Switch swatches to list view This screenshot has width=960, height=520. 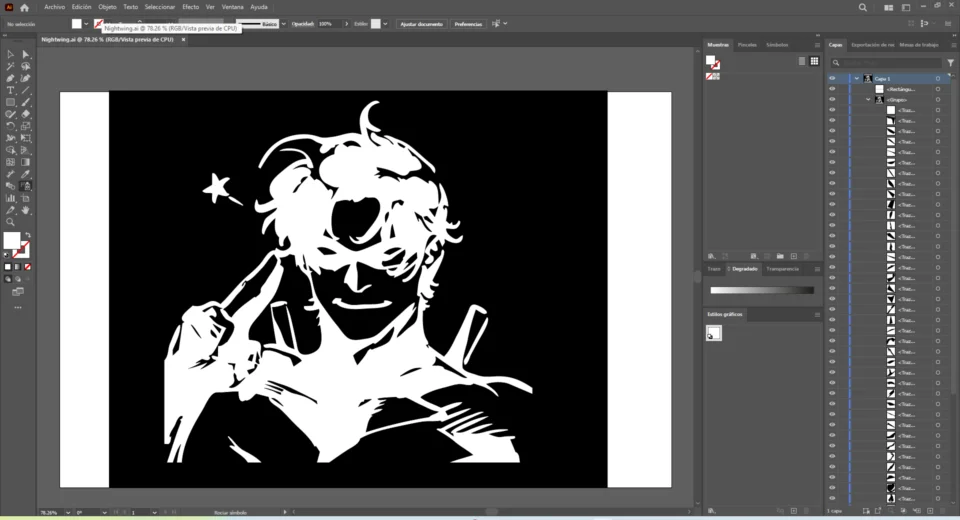point(802,61)
